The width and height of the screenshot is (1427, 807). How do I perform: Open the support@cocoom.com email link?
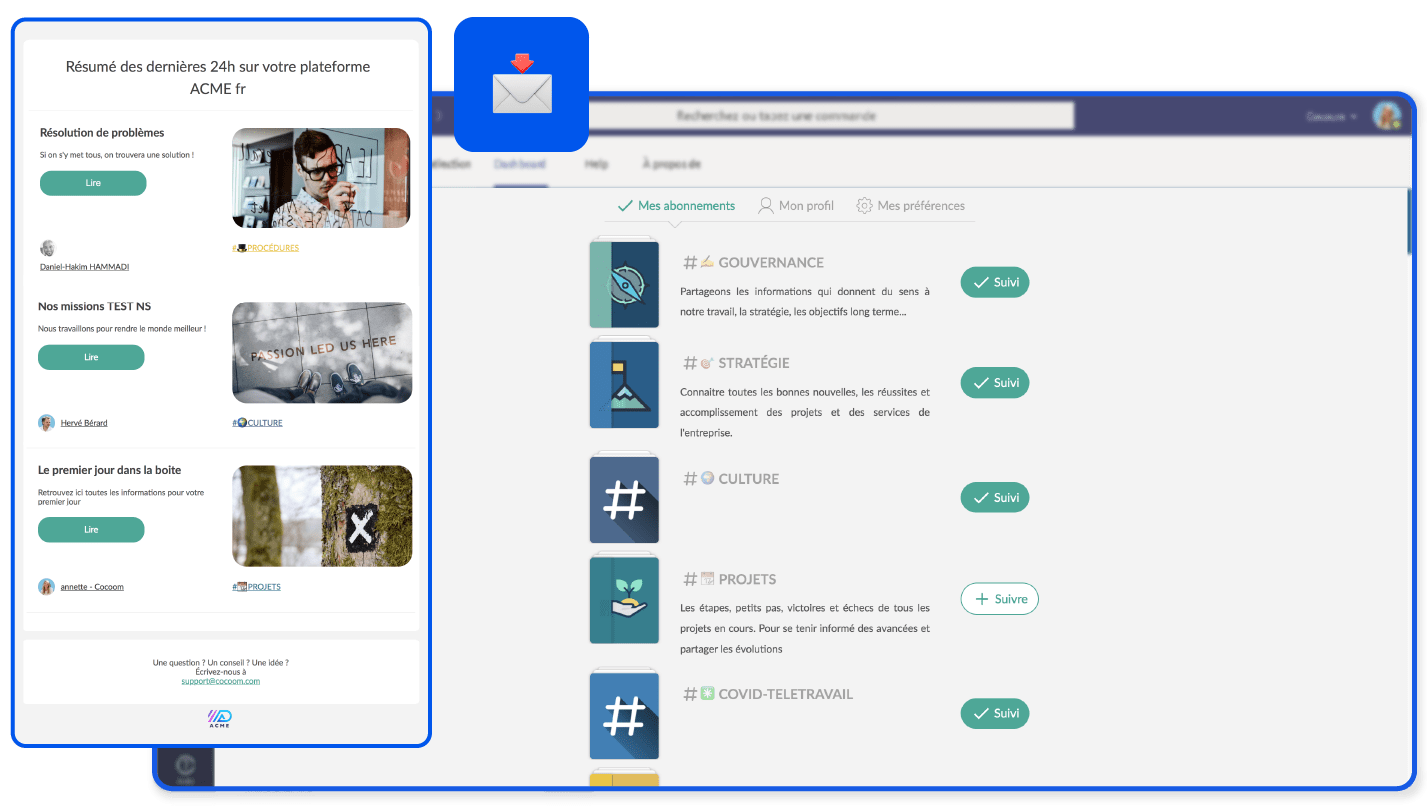coord(220,681)
